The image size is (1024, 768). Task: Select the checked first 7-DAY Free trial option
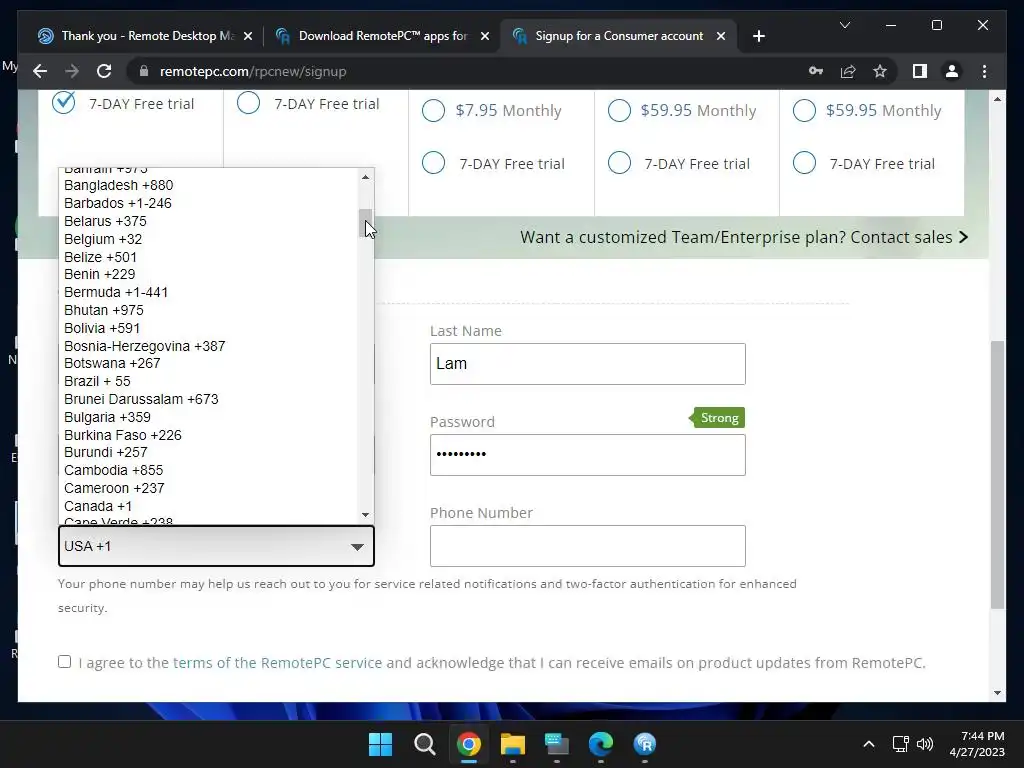coord(63,103)
